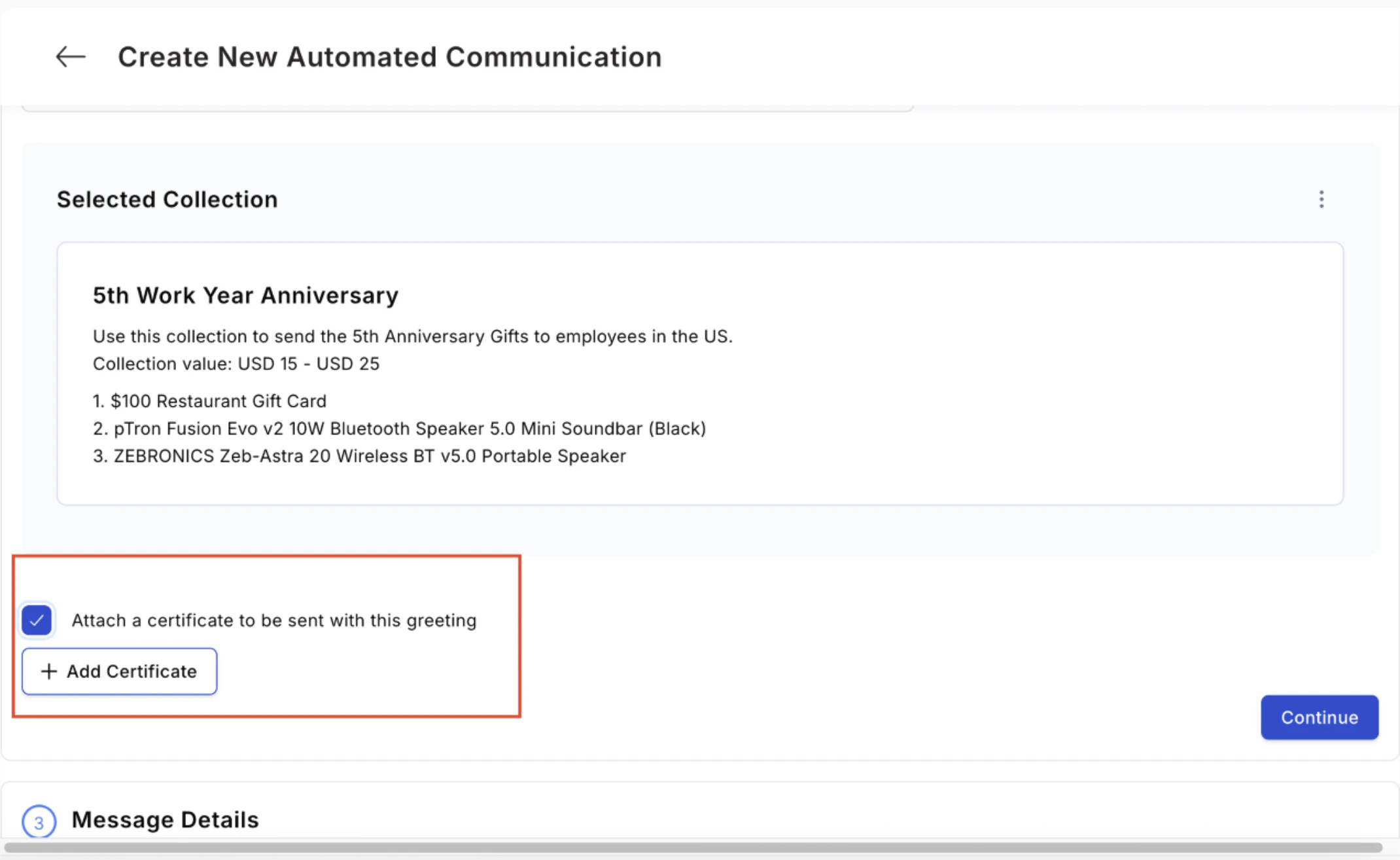Click the blue Continue button
The width and height of the screenshot is (1400, 860).
click(x=1319, y=717)
